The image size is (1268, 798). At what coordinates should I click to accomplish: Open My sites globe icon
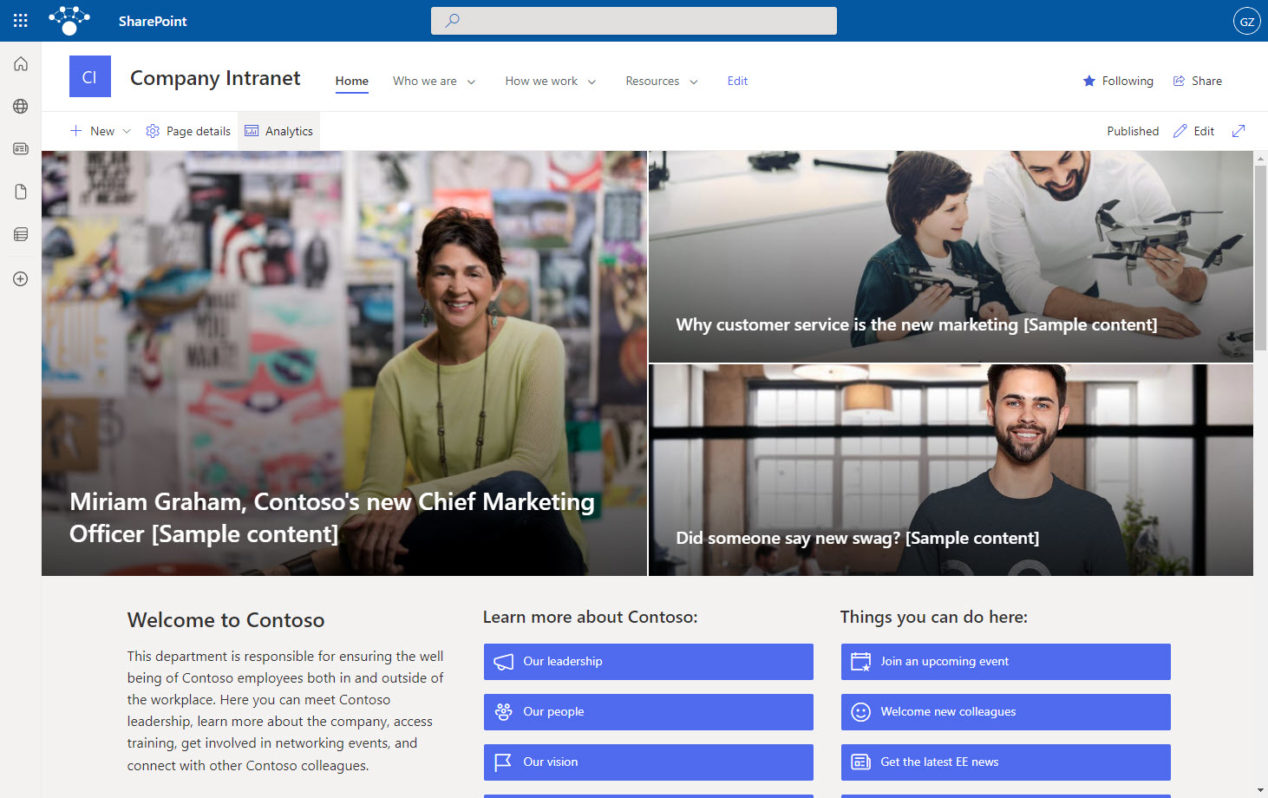point(20,106)
